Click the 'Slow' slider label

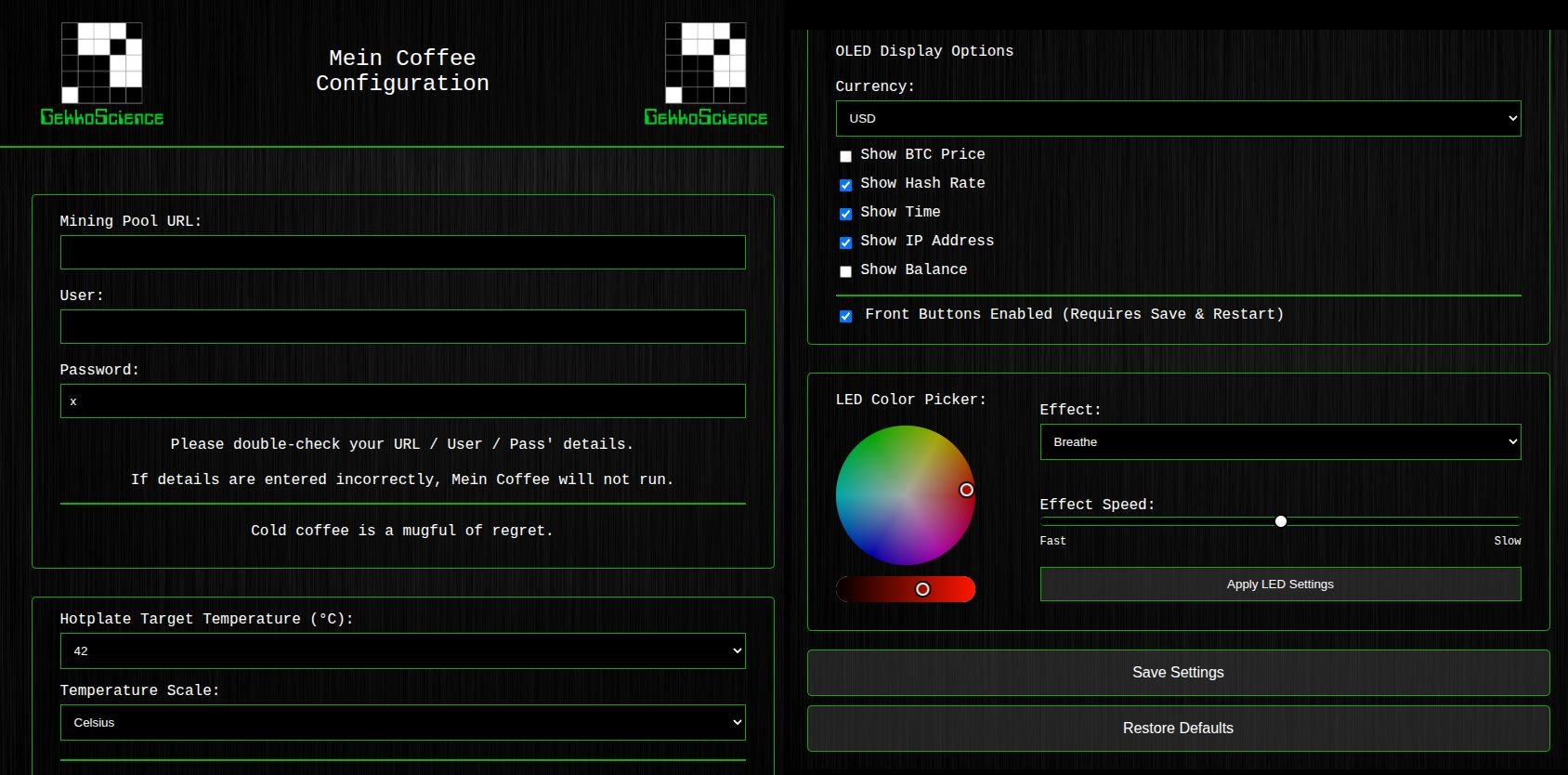coord(1508,541)
